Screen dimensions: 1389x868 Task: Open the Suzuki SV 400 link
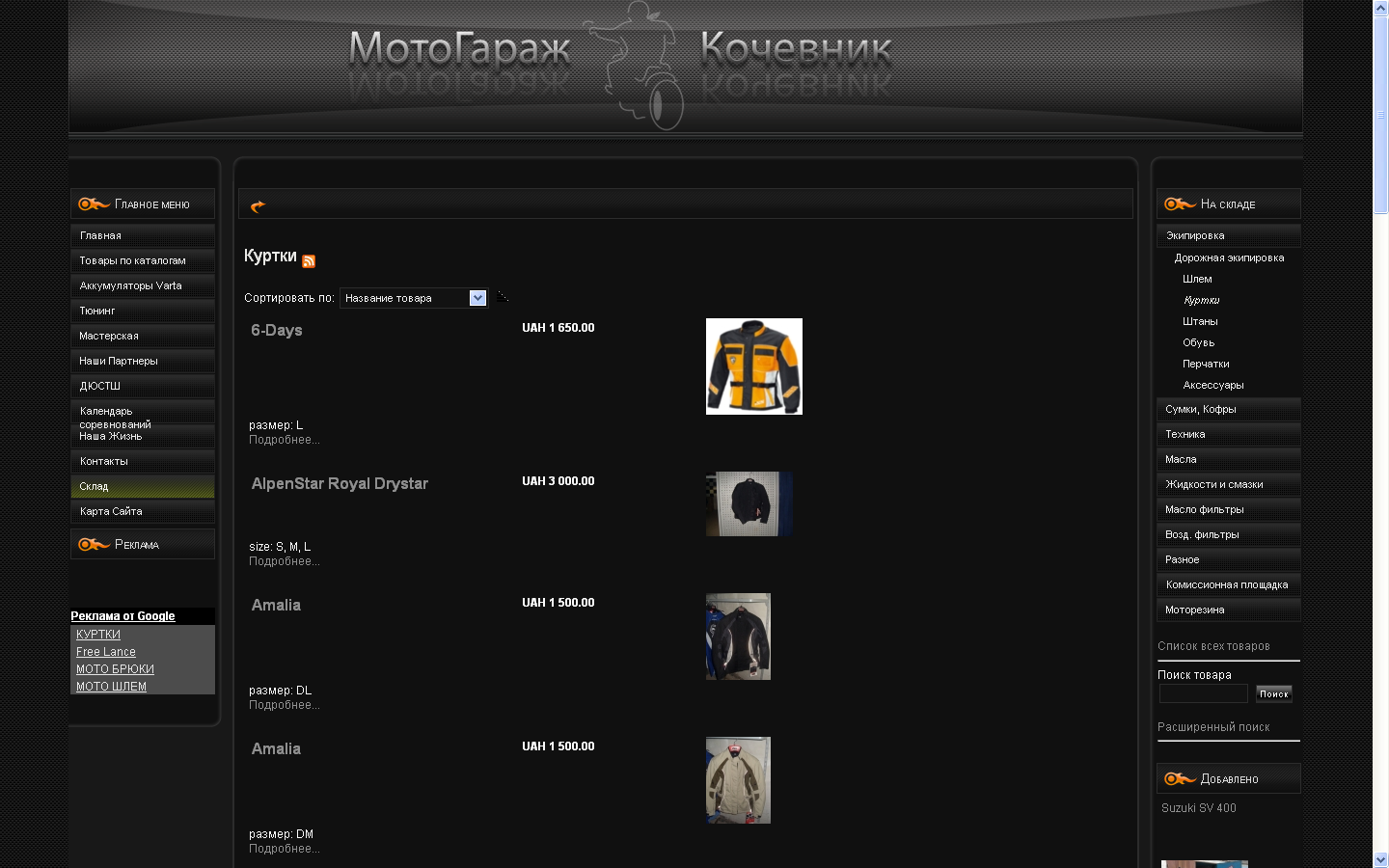pos(1199,808)
